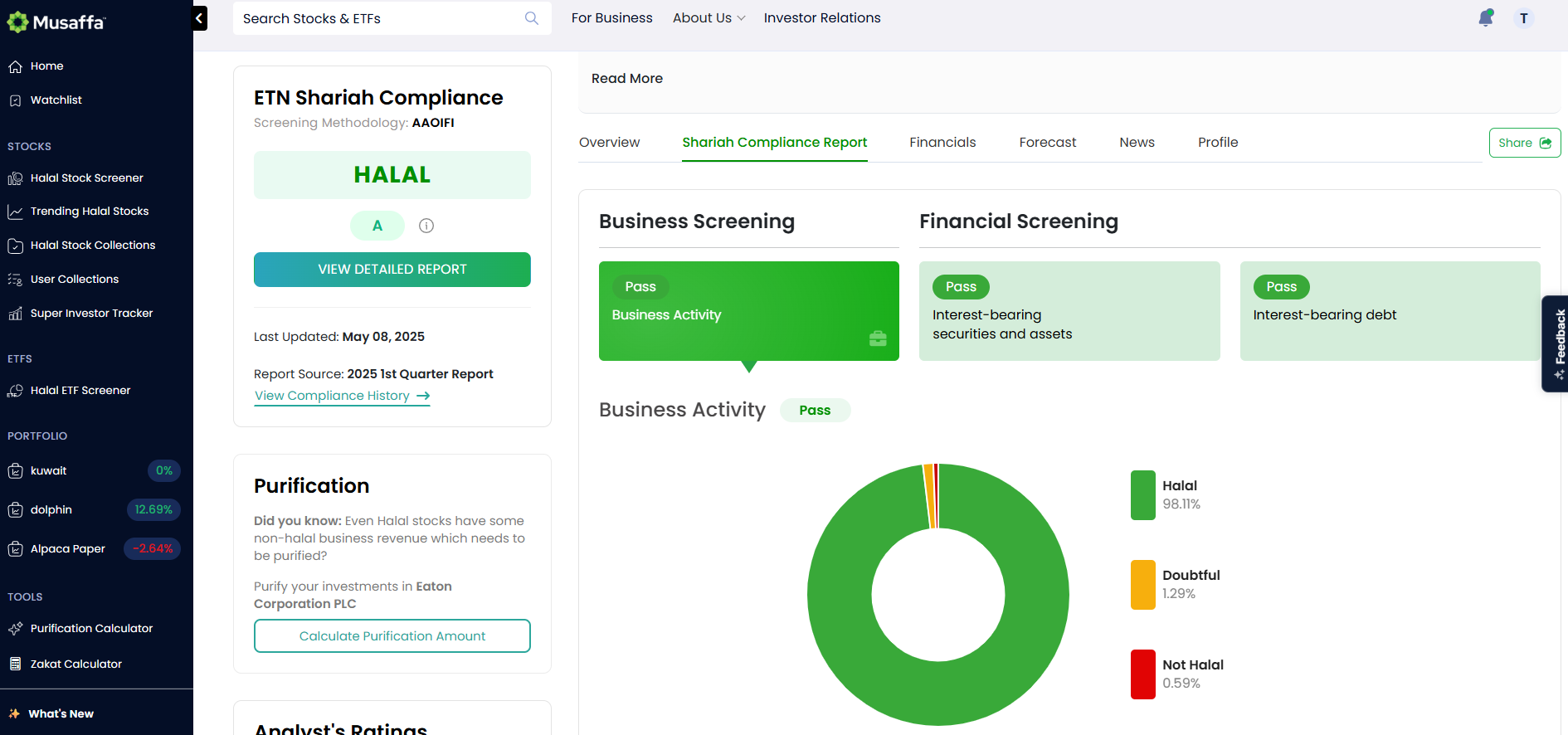Click the 2025 1st Quarter Report text
This screenshot has height=735, width=1568.
[420, 374]
